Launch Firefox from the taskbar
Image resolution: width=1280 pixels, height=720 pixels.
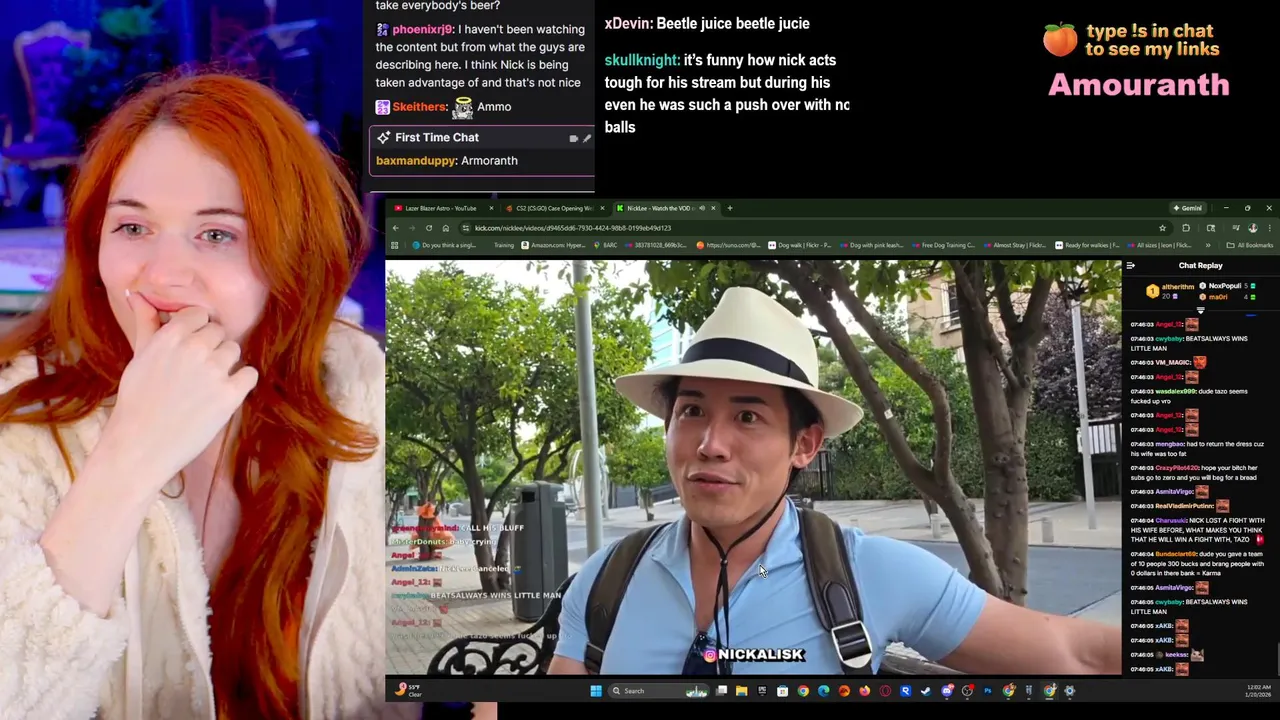click(x=864, y=691)
